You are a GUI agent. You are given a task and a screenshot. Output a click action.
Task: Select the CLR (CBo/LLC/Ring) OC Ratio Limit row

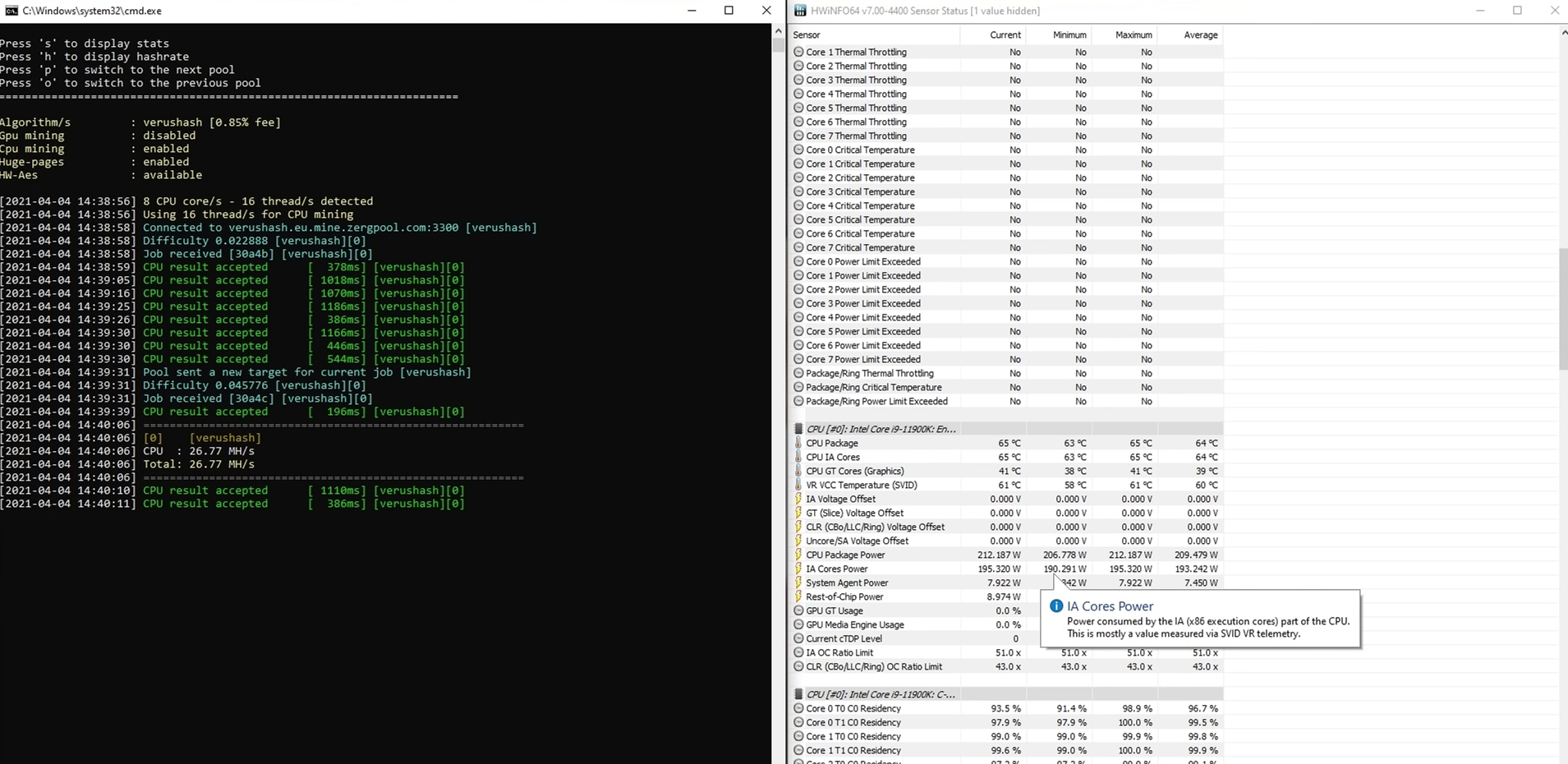tap(1006, 666)
